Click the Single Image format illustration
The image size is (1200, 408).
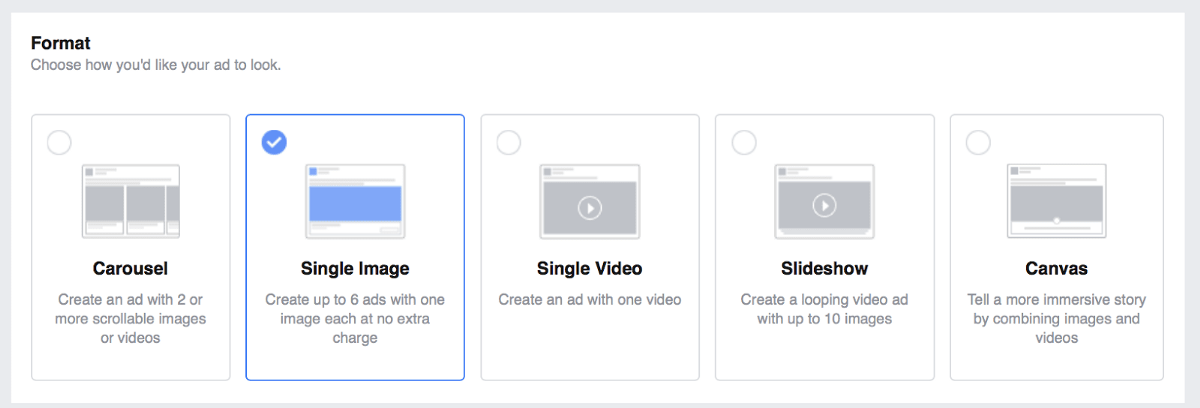pos(355,201)
